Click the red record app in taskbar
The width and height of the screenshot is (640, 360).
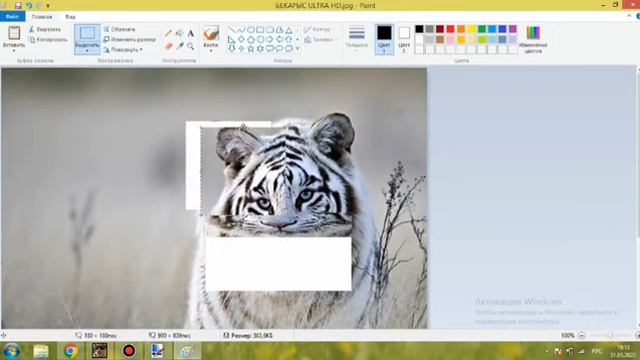pos(129,351)
